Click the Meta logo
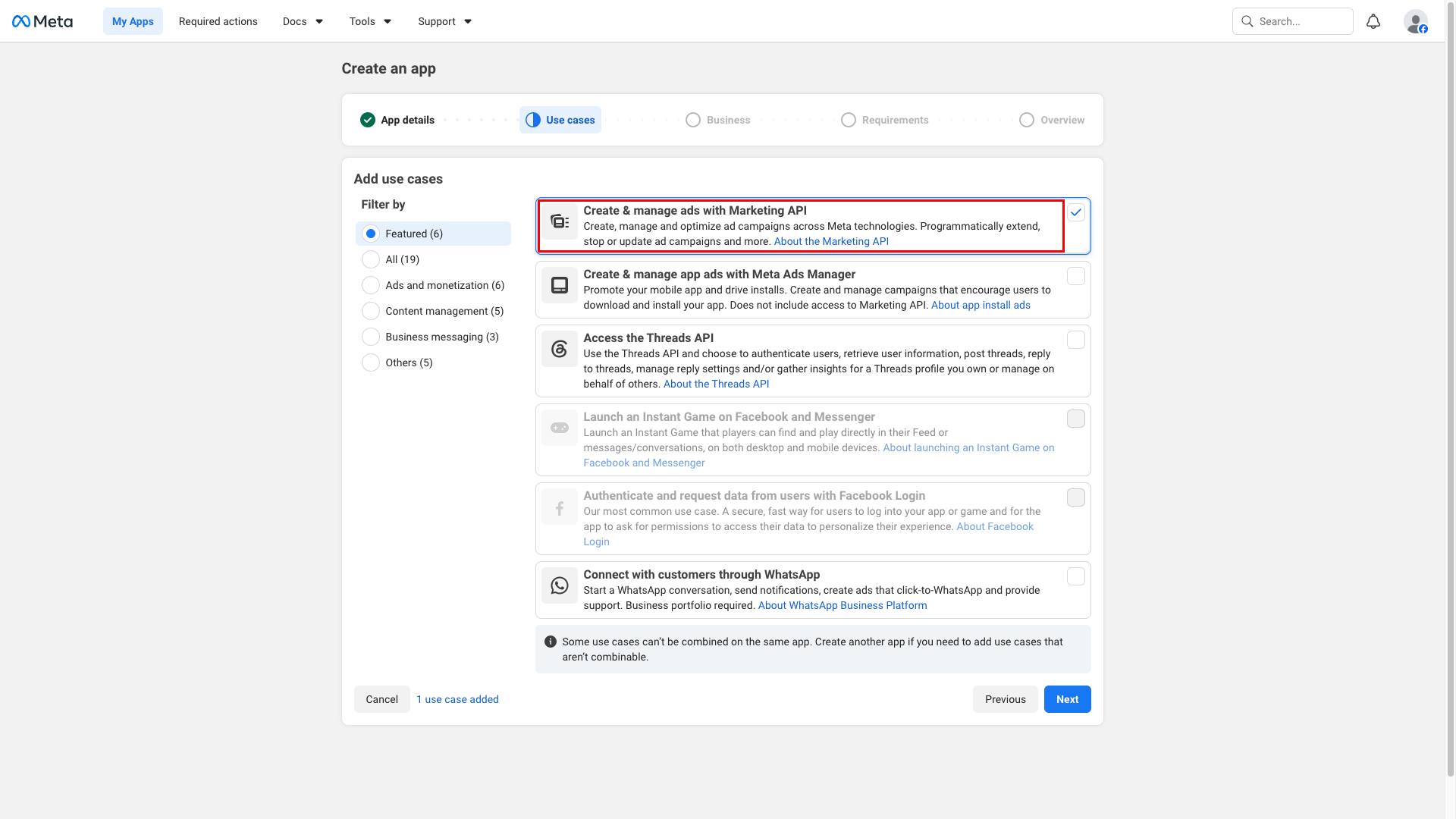The height and width of the screenshot is (819, 1456). point(42,21)
